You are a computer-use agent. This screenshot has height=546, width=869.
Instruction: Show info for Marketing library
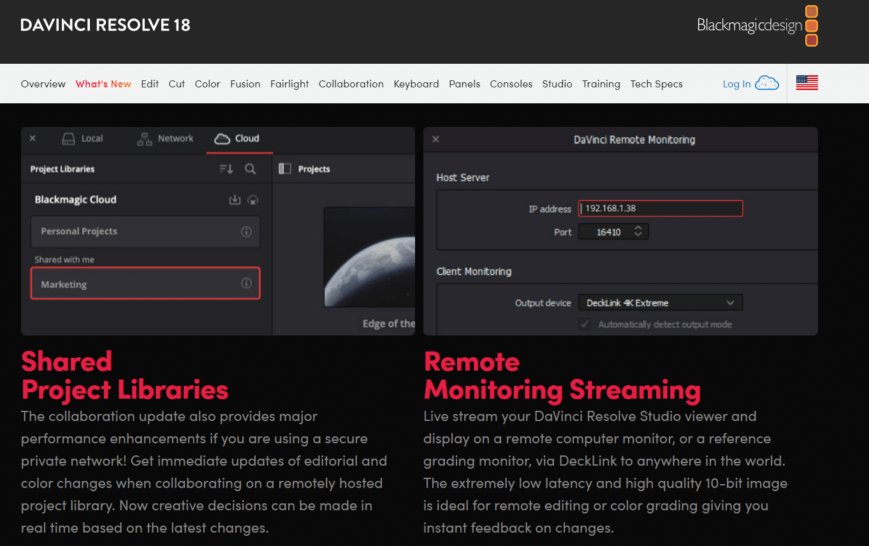[x=246, y=283]
